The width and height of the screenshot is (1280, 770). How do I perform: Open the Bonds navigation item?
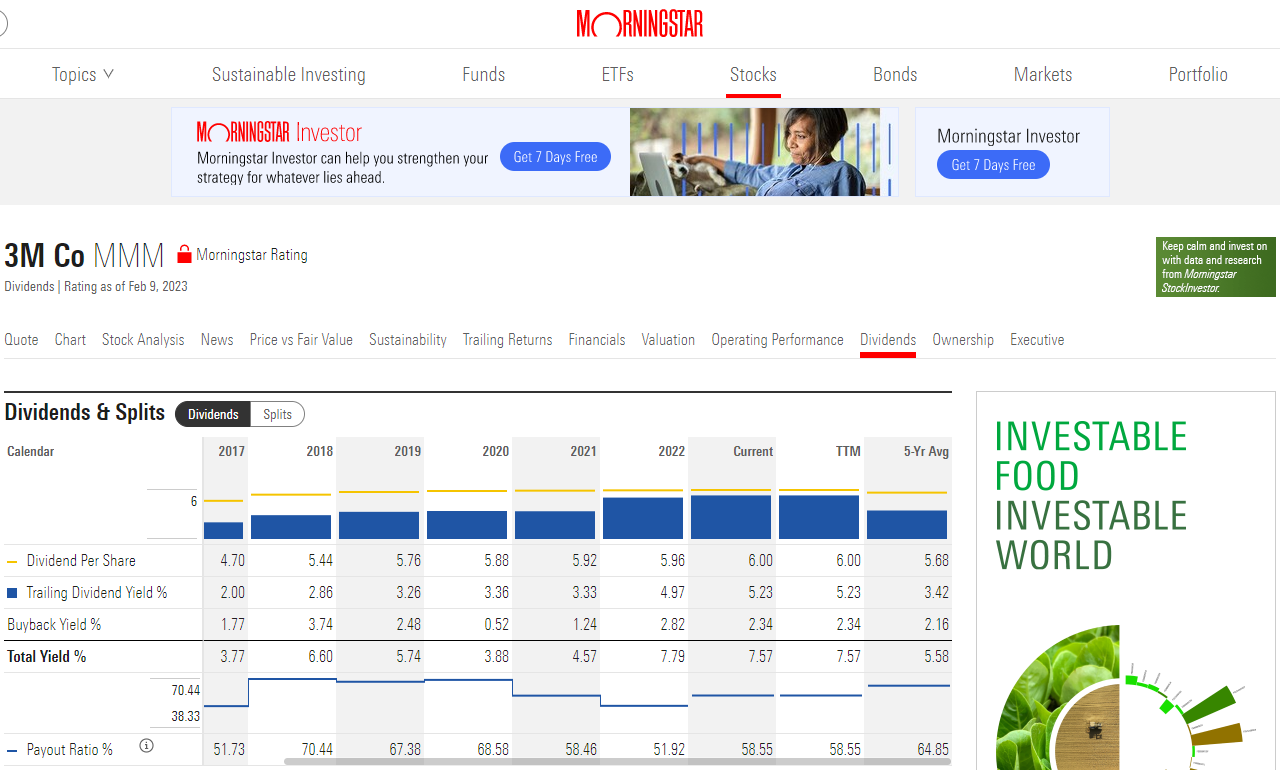(895, 74)
